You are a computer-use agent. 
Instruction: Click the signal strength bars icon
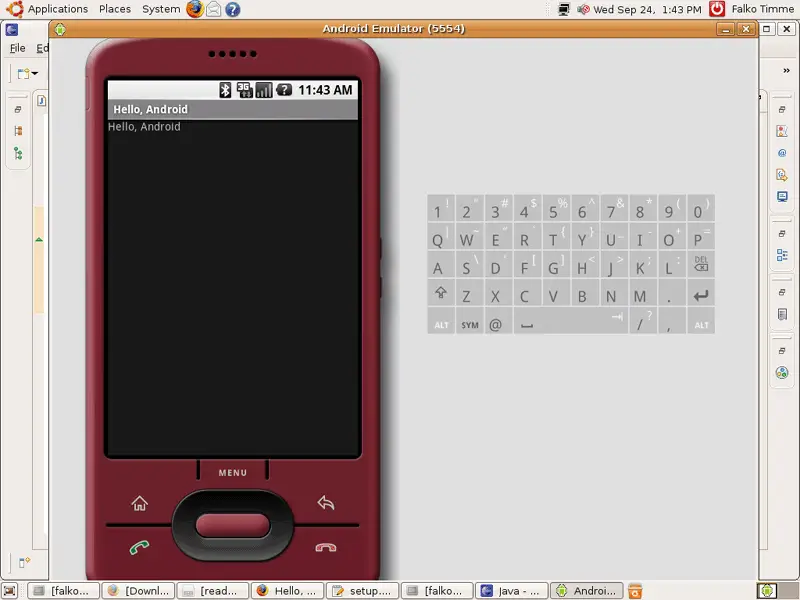pos(264,90)
